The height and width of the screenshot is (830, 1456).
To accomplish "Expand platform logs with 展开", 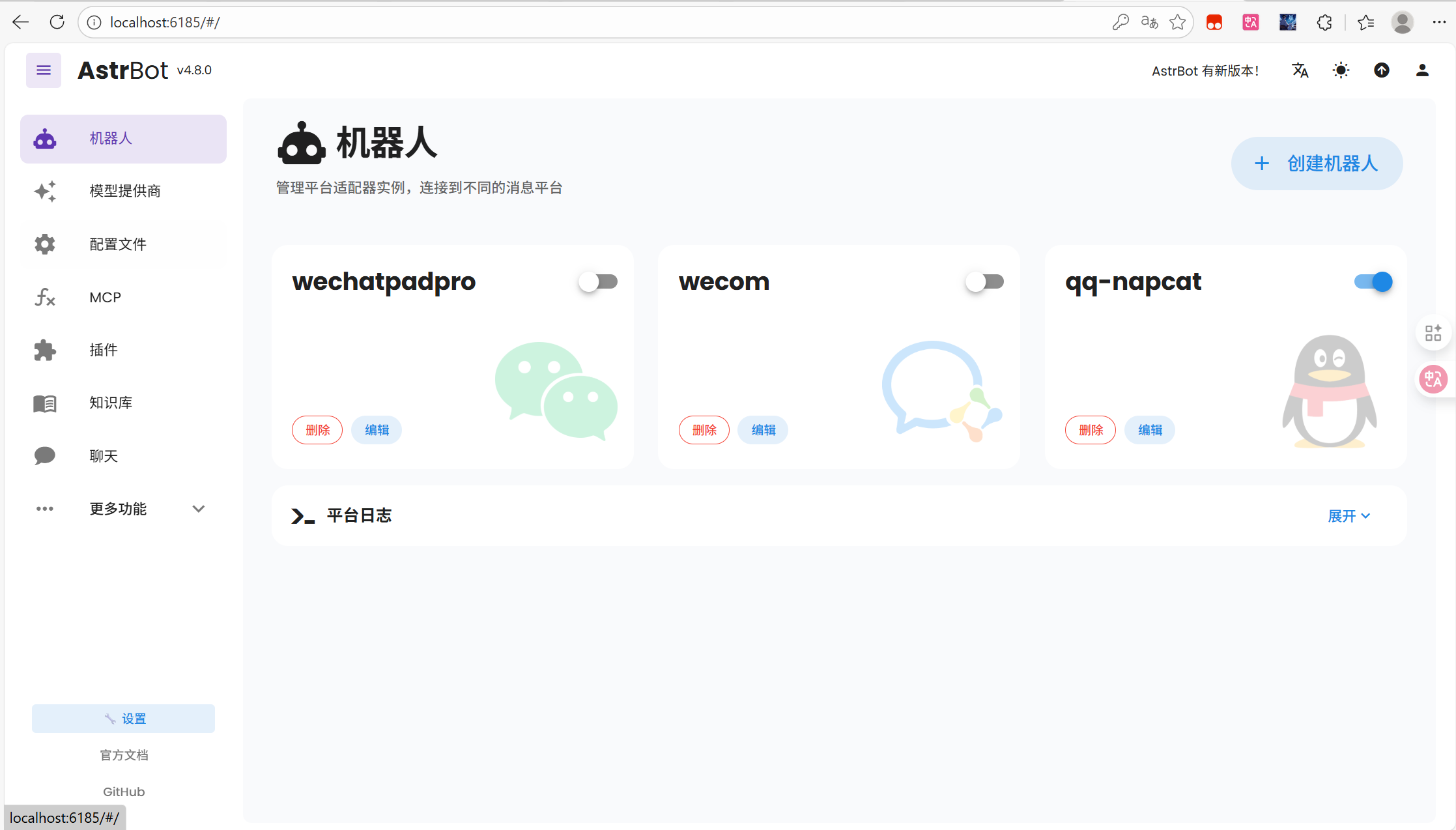I will point(1349,516).
